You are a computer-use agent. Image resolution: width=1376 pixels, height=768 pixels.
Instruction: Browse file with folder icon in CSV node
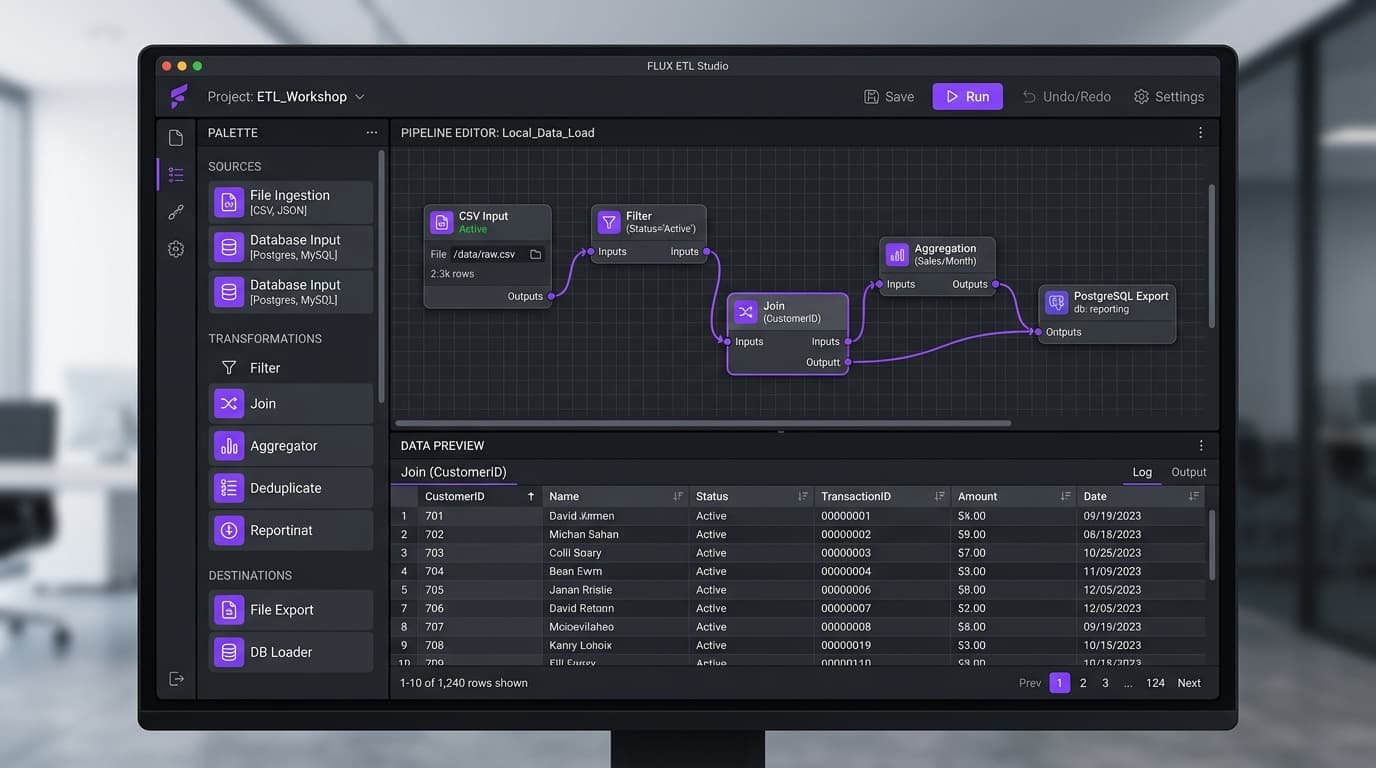tap(535, 255)
